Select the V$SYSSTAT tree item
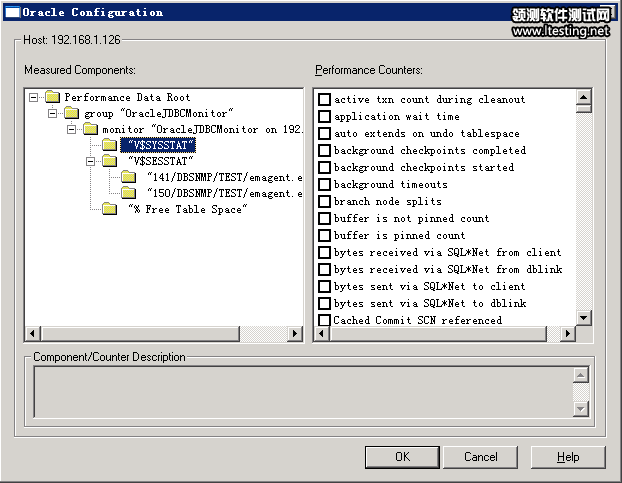Viewport: 622px width, 483px height. coord(158,145)
